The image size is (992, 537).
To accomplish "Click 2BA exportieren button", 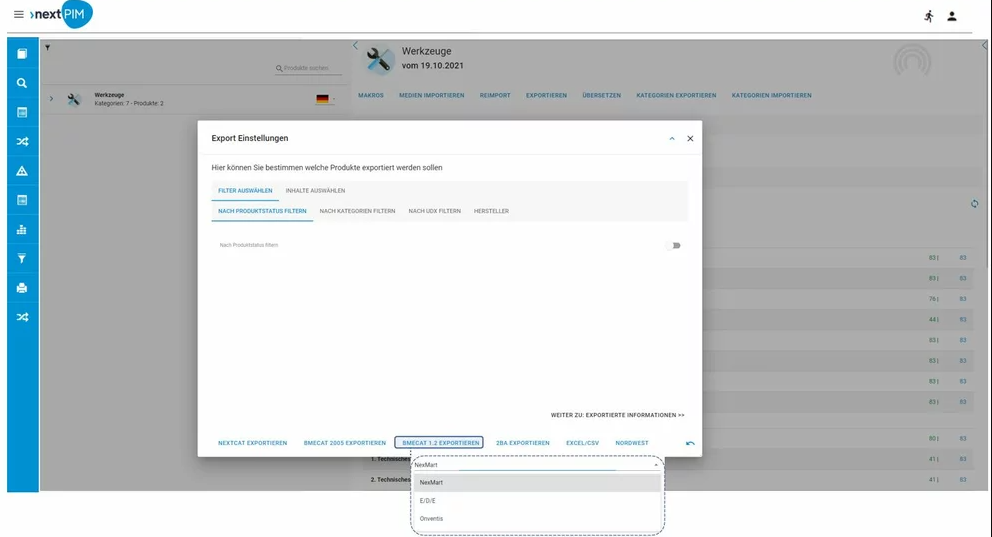I will [523, 443].
